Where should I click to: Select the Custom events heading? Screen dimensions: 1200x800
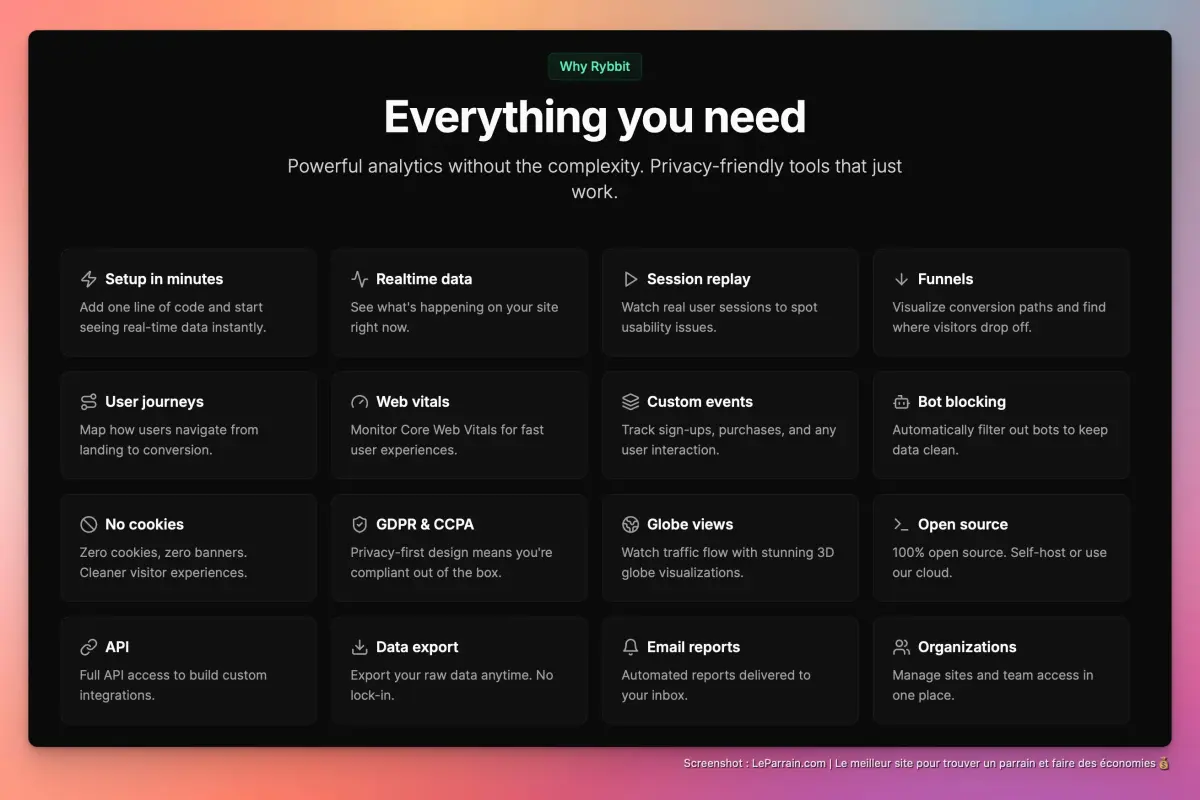[700, 402]
